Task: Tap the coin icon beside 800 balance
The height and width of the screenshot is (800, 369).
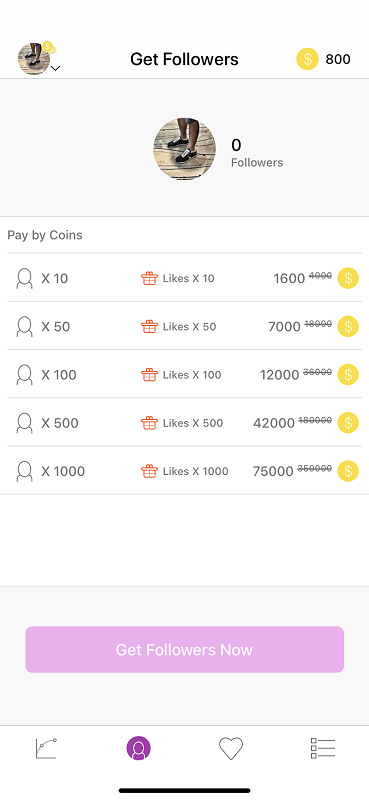Action: pos(307,59)
